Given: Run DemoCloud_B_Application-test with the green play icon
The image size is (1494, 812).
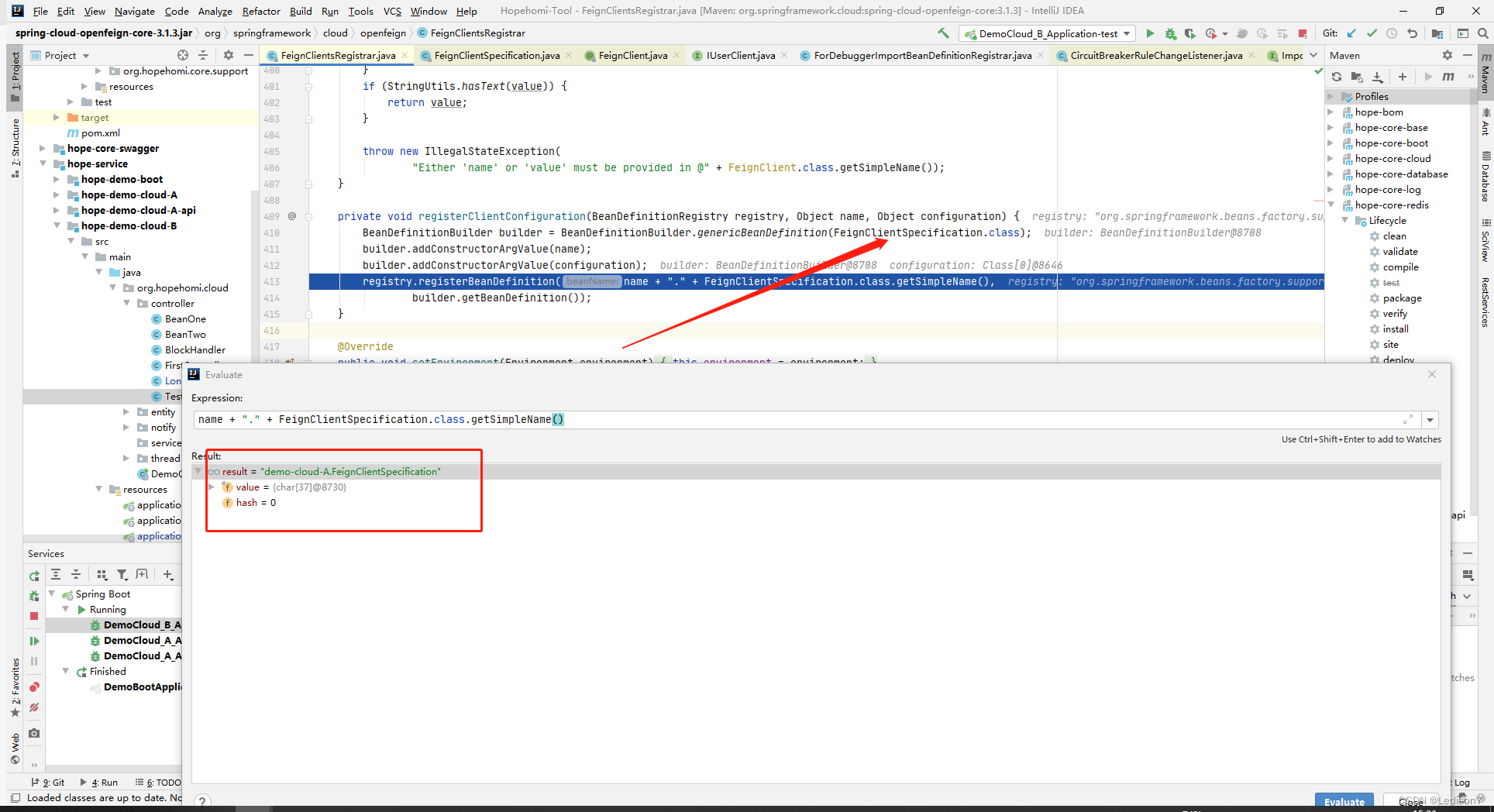Looking at the screenshot, I should (1150, 33).
